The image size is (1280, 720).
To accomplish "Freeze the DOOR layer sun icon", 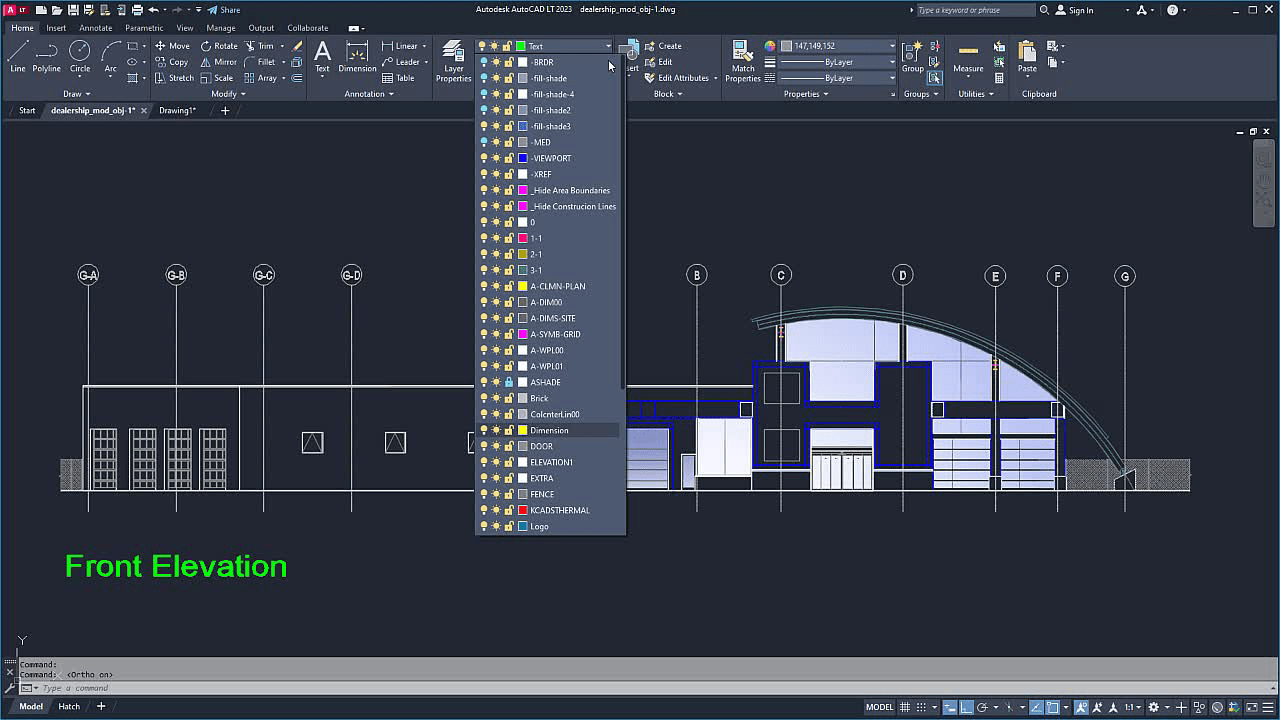I will click(x=497, y=446).
